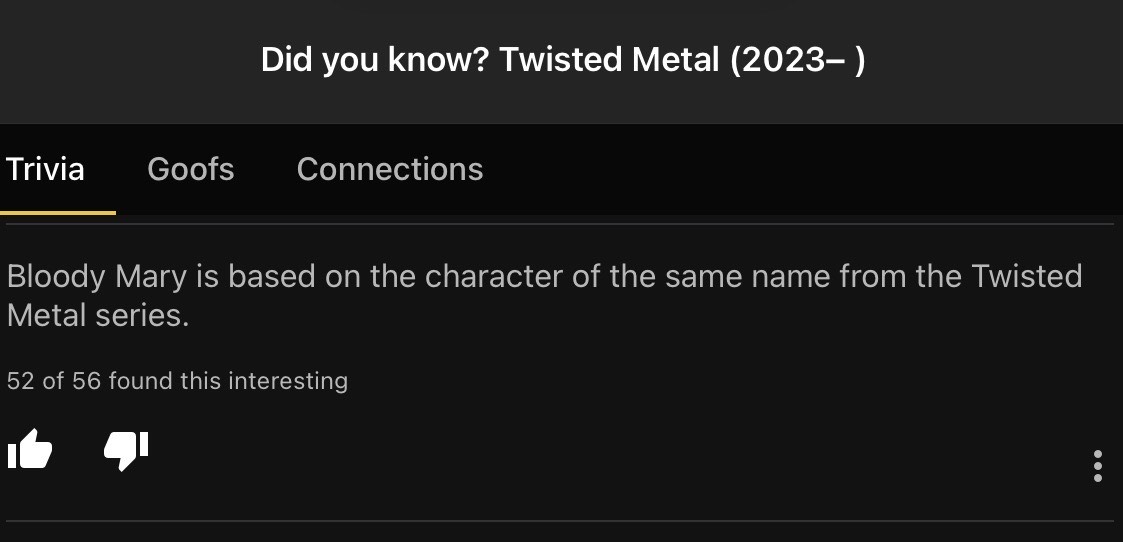Open the three-dot more options menu
The image size is (1123, 542).
(x=1097, y=466)
